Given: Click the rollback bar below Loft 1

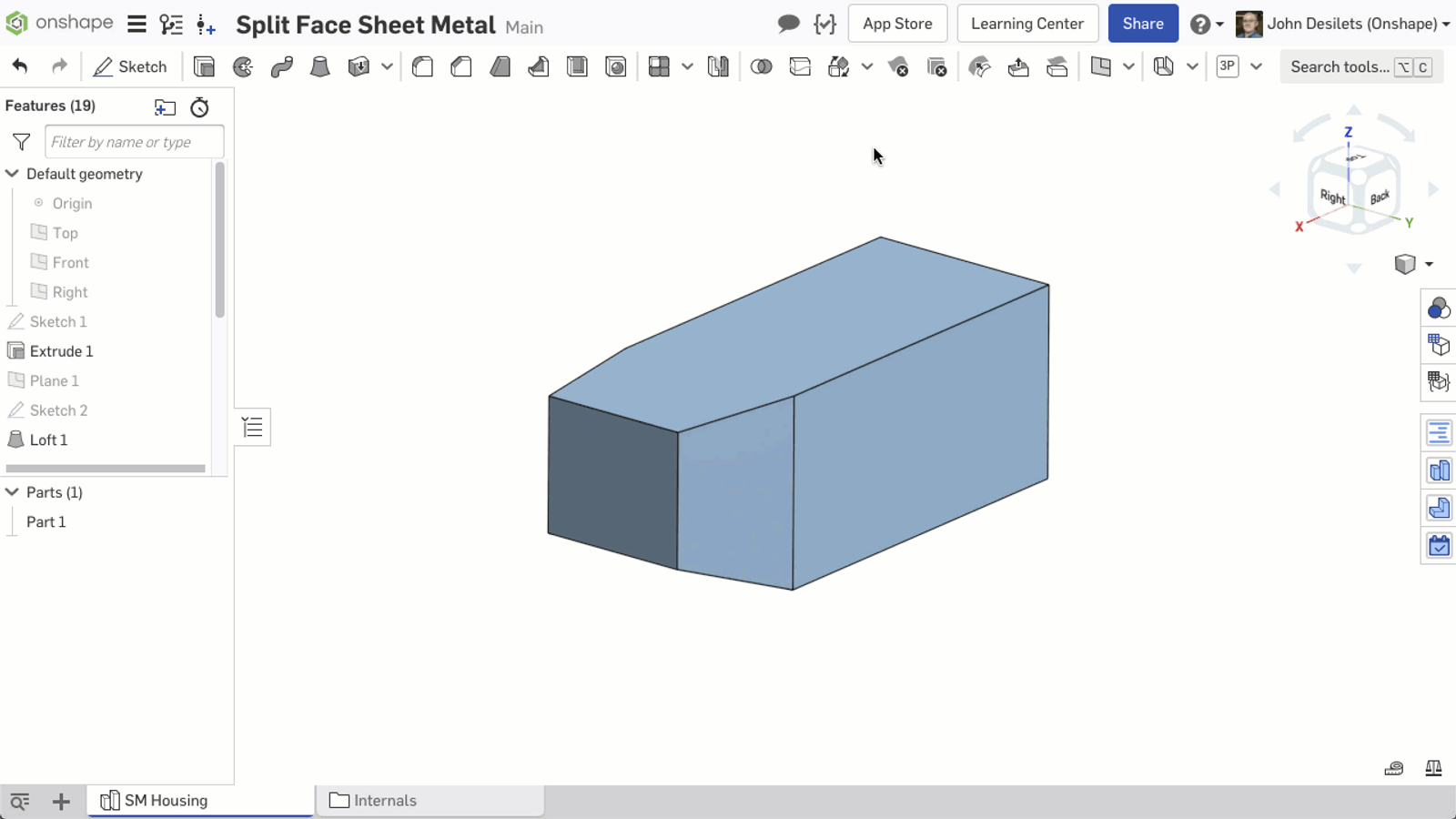Looking at the screenshot, I should coord(106,469).
